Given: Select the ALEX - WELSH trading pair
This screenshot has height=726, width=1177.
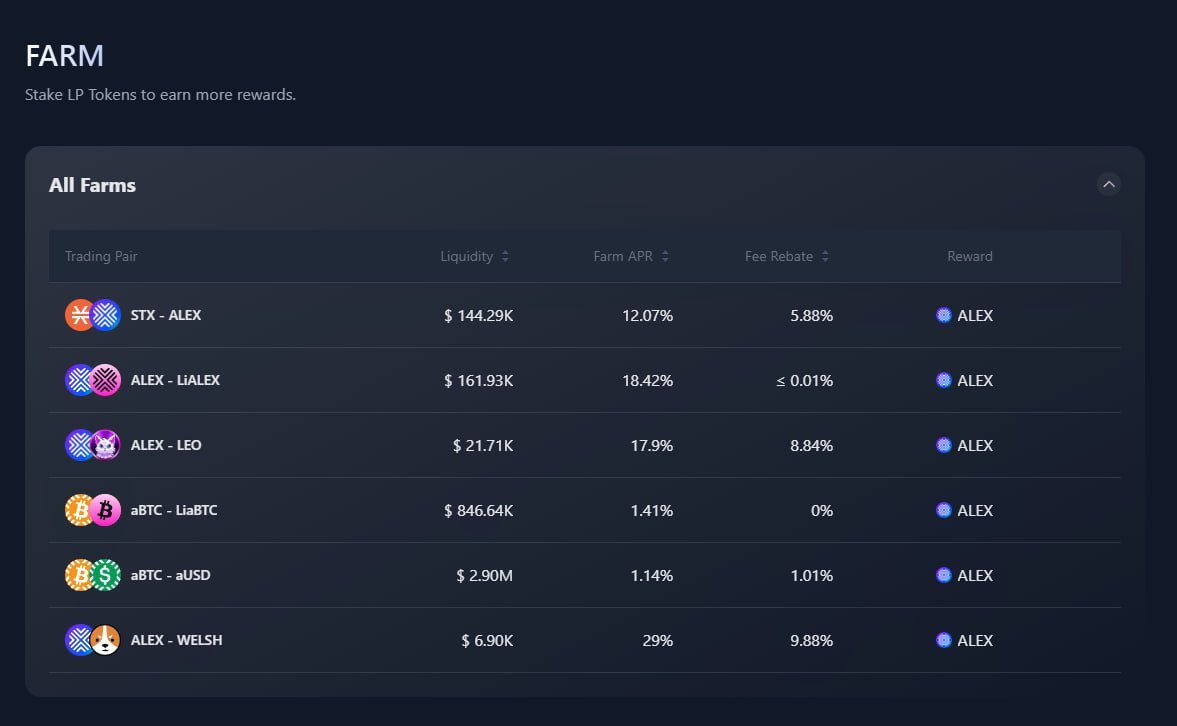Looking at the screenshot, I should coord(176,640).
